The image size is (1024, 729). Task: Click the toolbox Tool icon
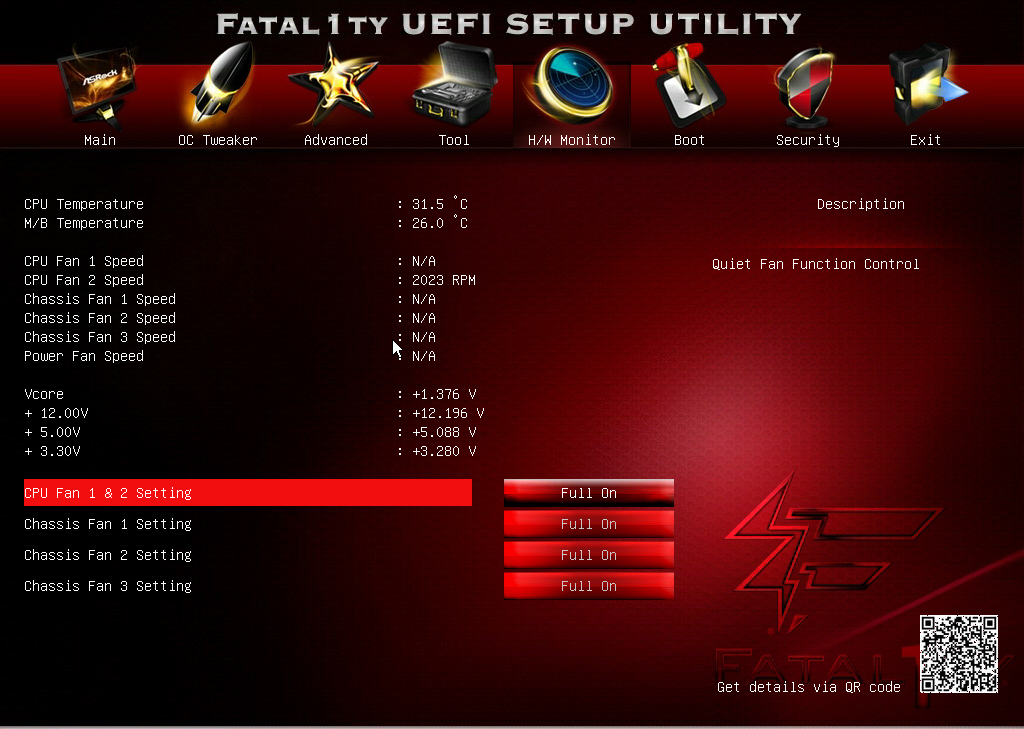[454, 85]
